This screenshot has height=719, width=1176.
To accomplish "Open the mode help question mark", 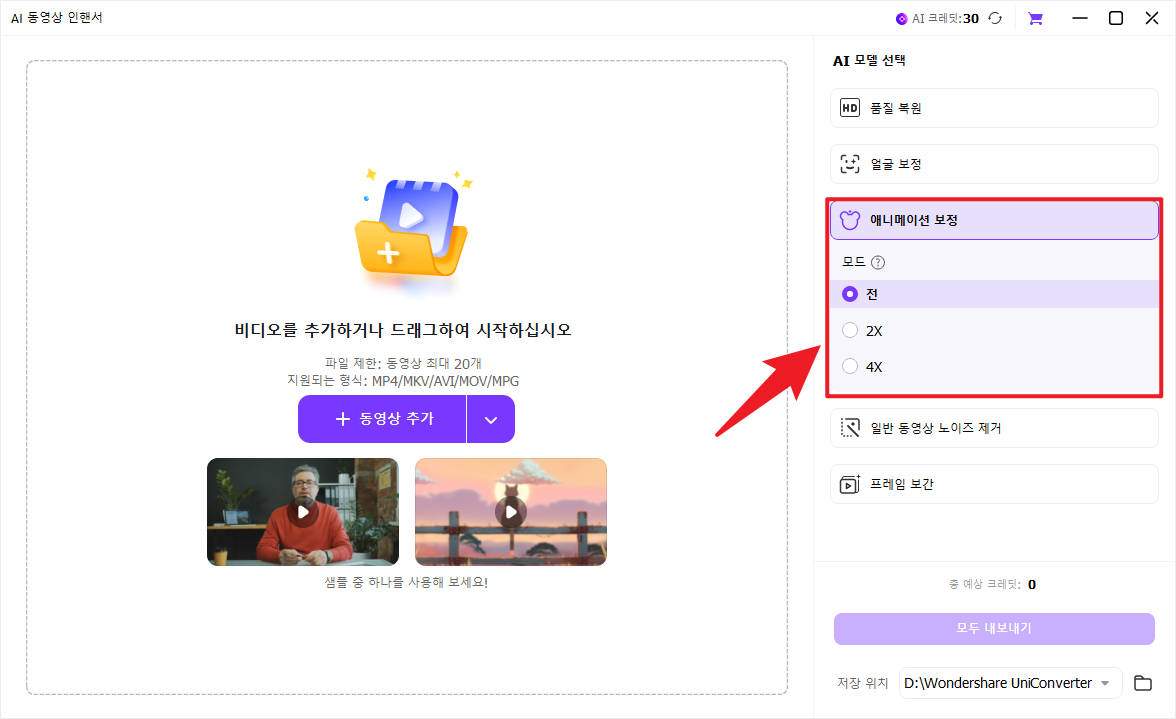I will pos(878,262).
